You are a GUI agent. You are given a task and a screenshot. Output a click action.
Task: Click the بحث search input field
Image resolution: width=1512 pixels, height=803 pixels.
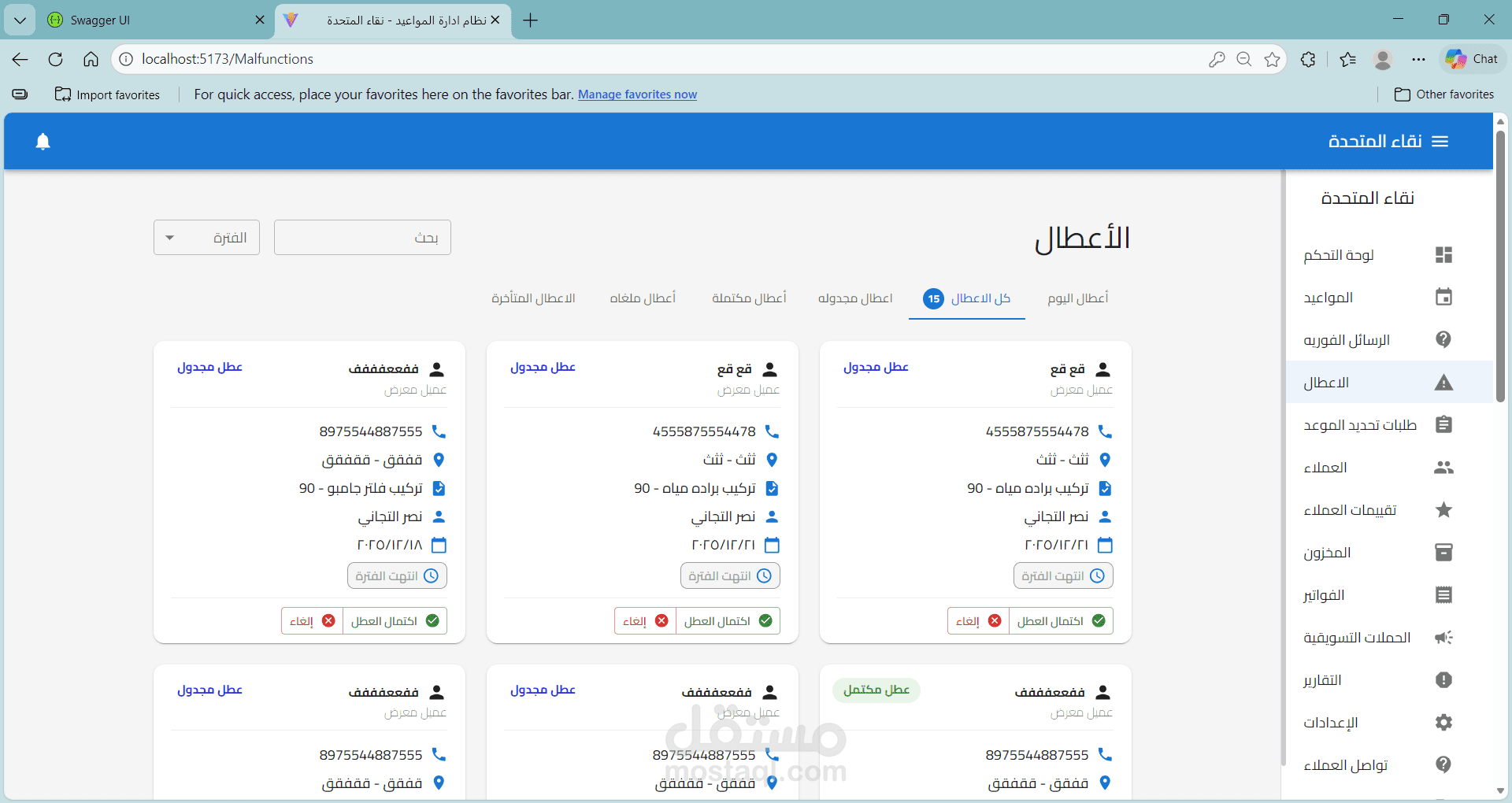[x=362, y=238]
